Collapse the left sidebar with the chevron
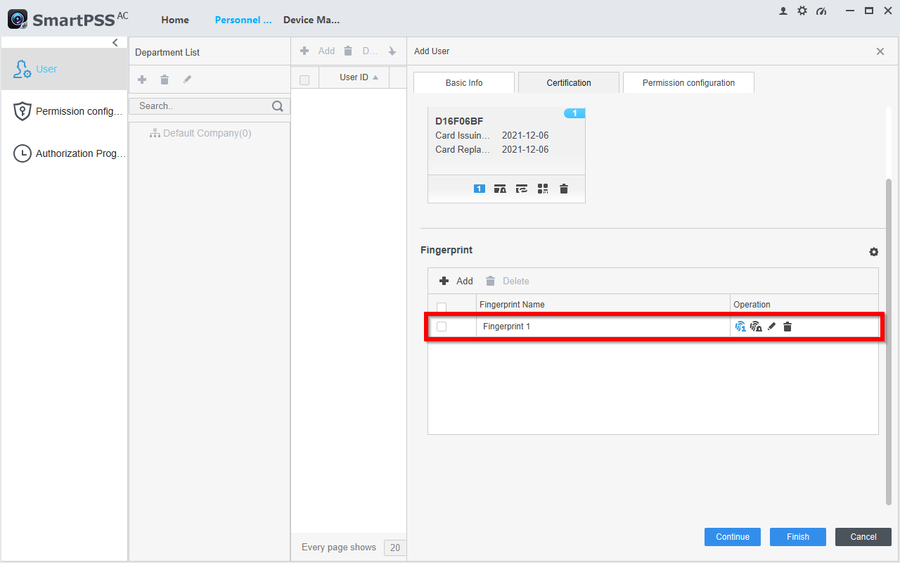Viewport: 900px width, 563px height. (115, 43)
